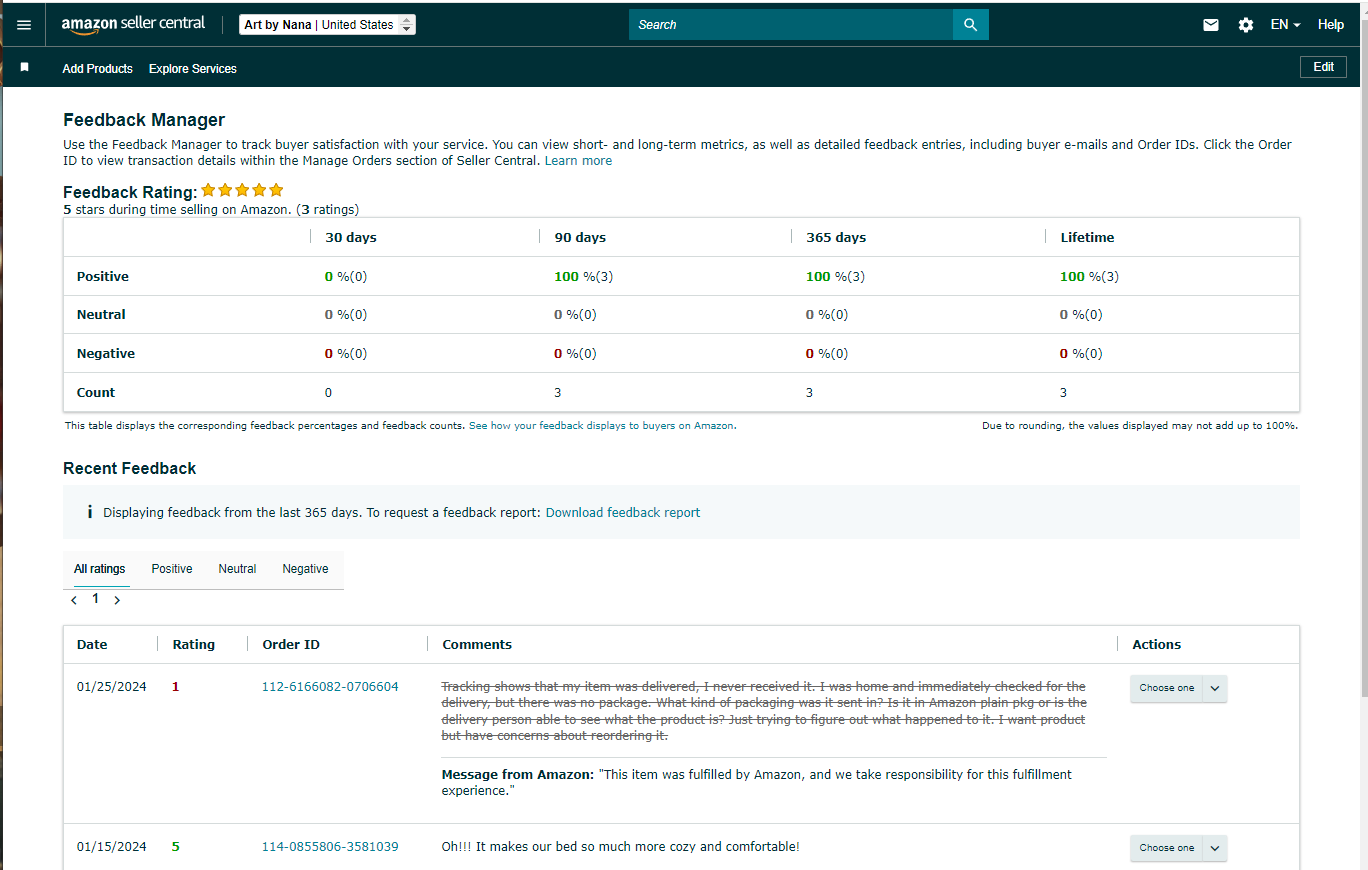This screenshot has height=870, width=1368.
Task: Click the cozy and comfortable comment
Action: 620,847
